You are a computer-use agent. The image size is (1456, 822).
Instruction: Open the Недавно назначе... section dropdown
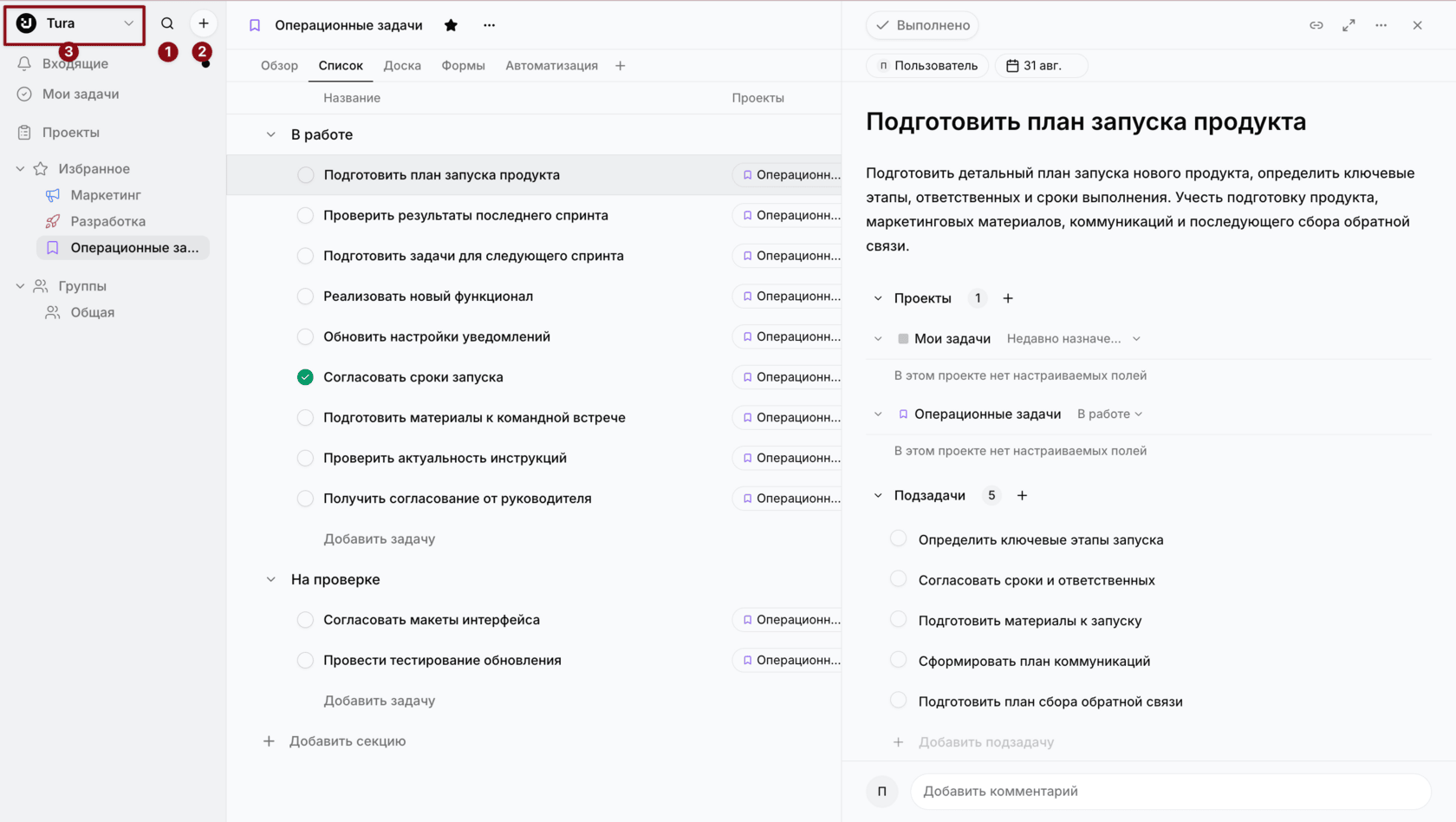(1073, 338)
